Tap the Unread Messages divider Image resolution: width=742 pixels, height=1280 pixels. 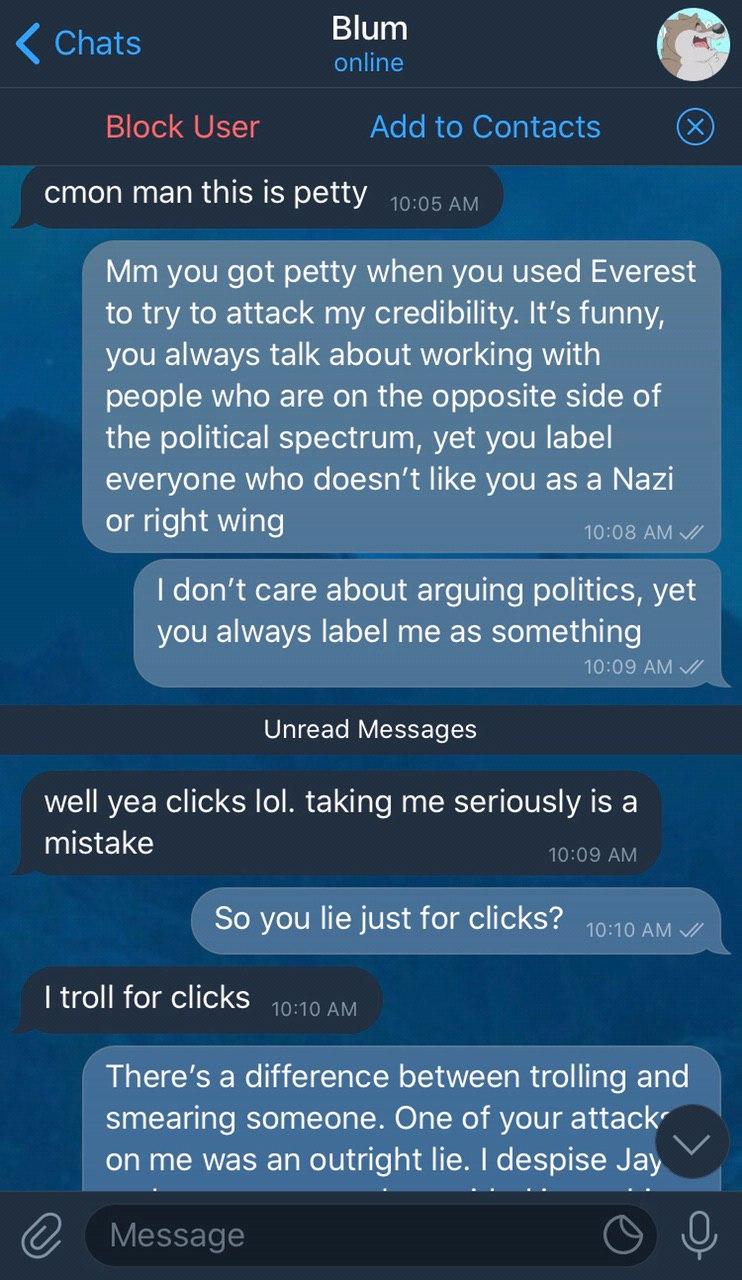(x=371, y=729)
